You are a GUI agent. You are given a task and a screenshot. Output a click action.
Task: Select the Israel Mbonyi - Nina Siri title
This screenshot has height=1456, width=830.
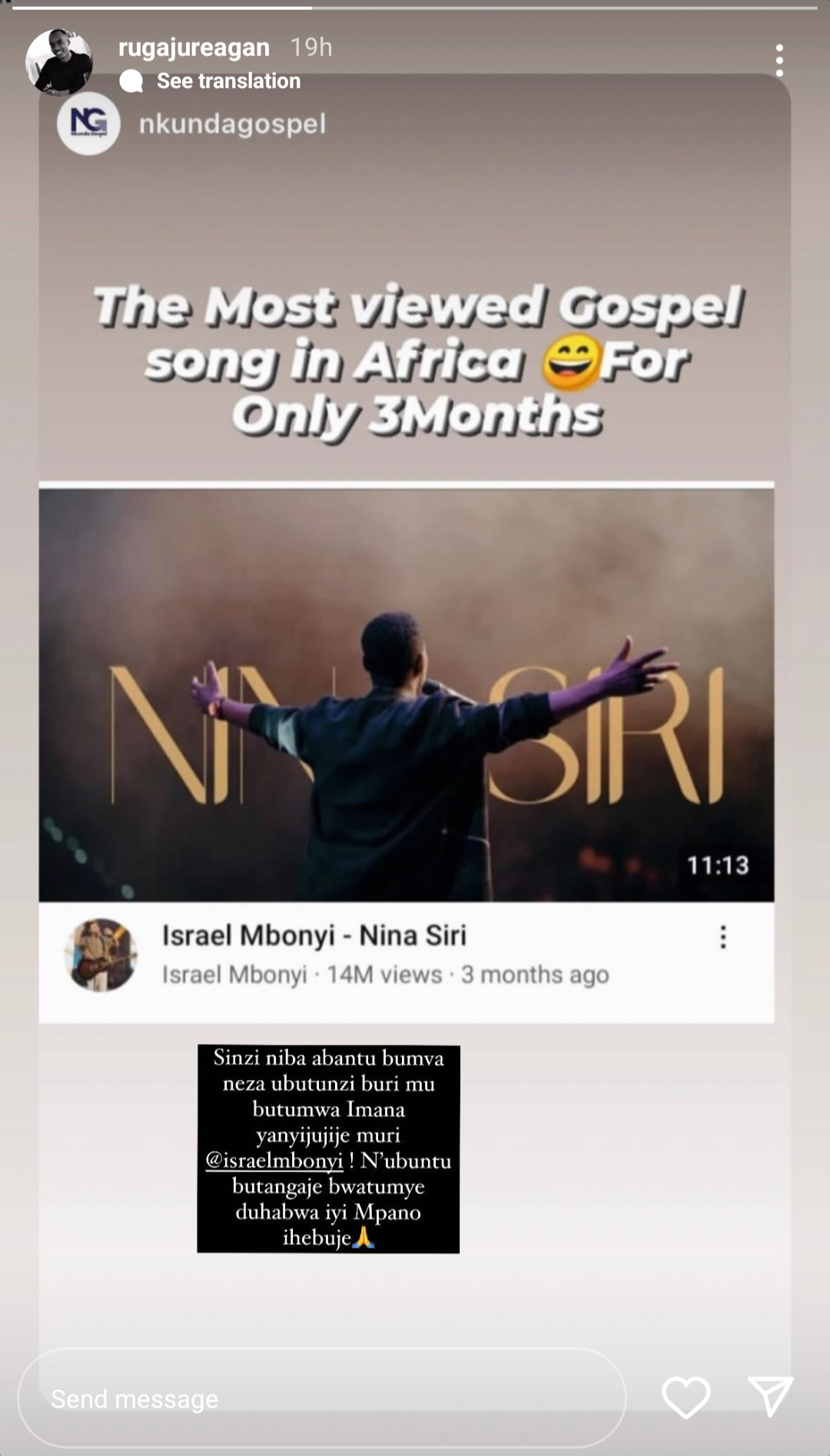tap(314, 936)
